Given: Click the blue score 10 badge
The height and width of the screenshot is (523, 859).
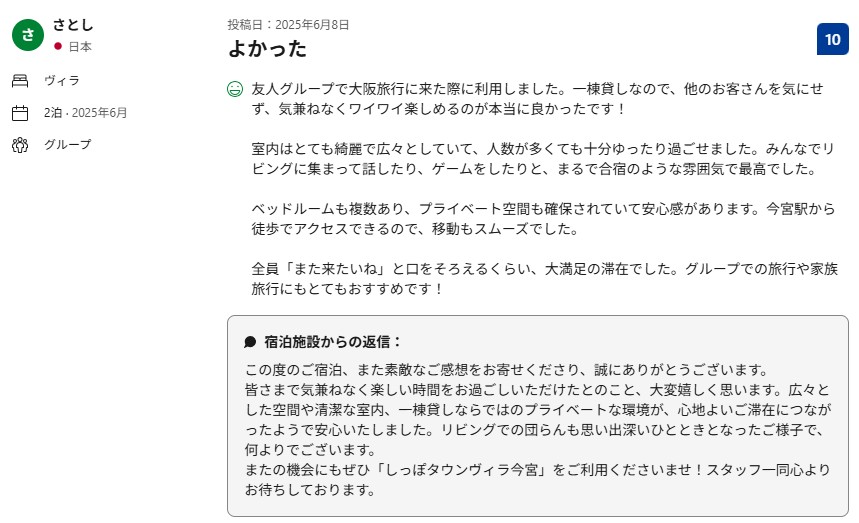Looking at the screenshot, I should click(x=832, y=39).
